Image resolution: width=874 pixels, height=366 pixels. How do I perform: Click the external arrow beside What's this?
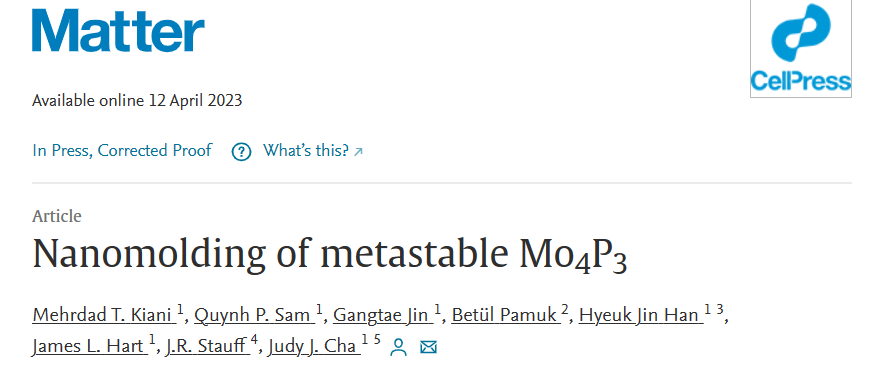[358, 152]
